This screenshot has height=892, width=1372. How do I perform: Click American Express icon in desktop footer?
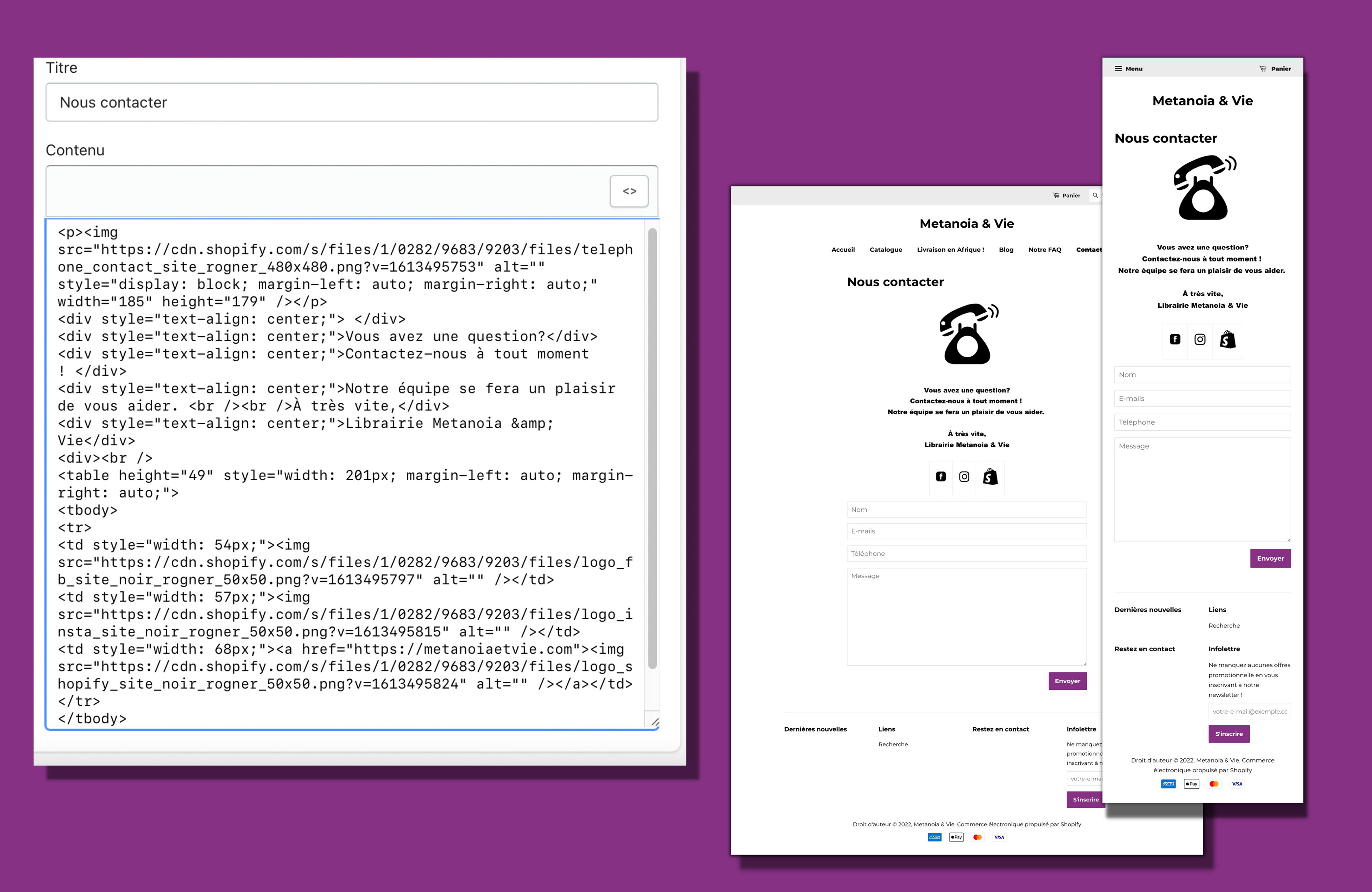[934, 837]
